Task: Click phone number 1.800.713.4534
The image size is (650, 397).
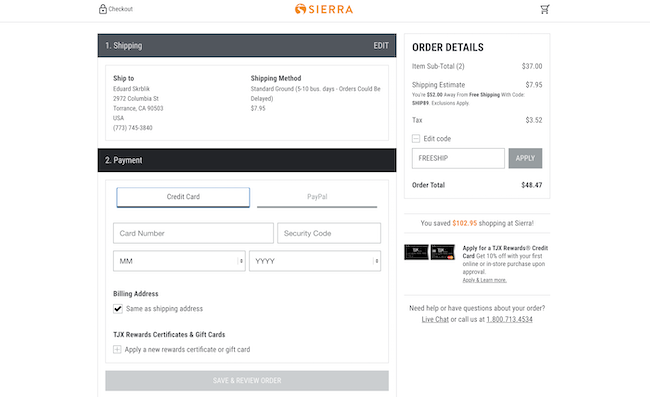Action: coord(509,319)
